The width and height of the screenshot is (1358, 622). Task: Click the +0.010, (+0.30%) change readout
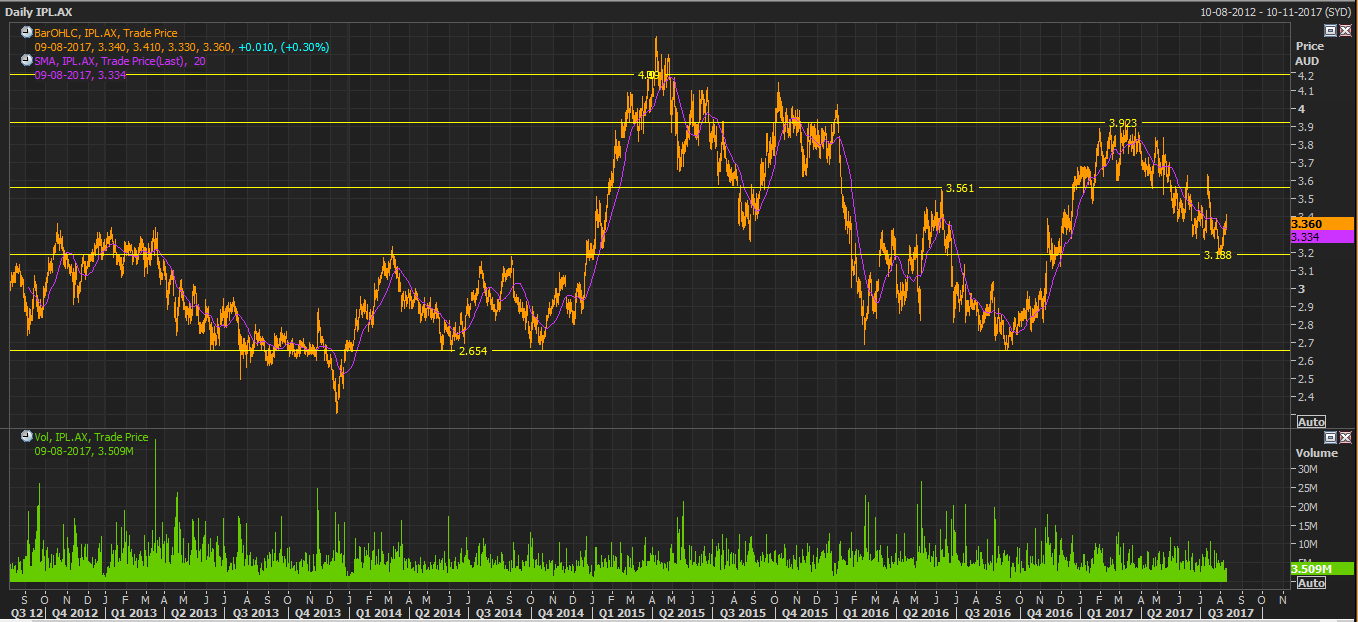[x=283, y=47]
